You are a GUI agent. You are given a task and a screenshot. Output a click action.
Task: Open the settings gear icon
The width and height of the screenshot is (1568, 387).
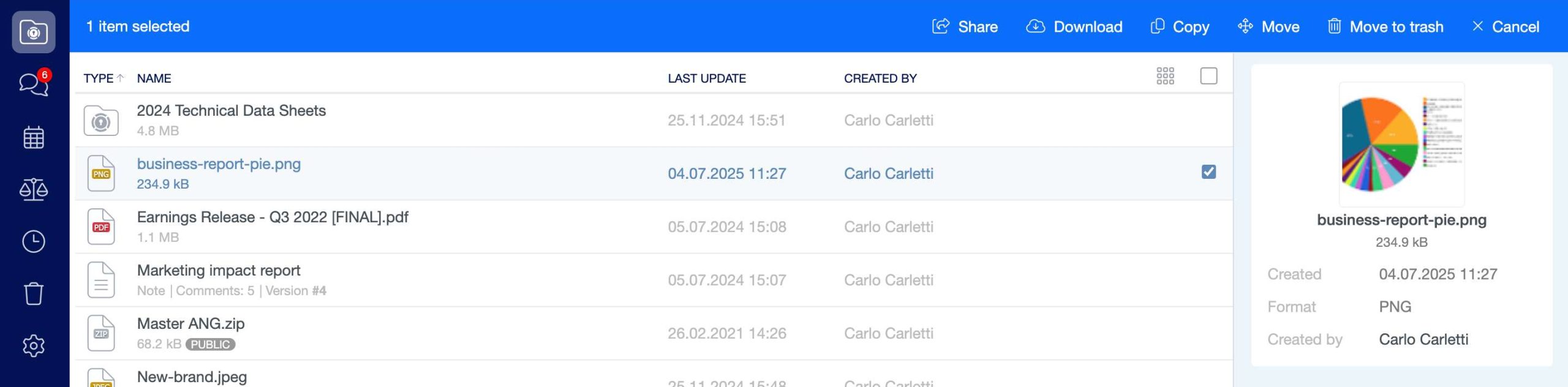(34, 345)
